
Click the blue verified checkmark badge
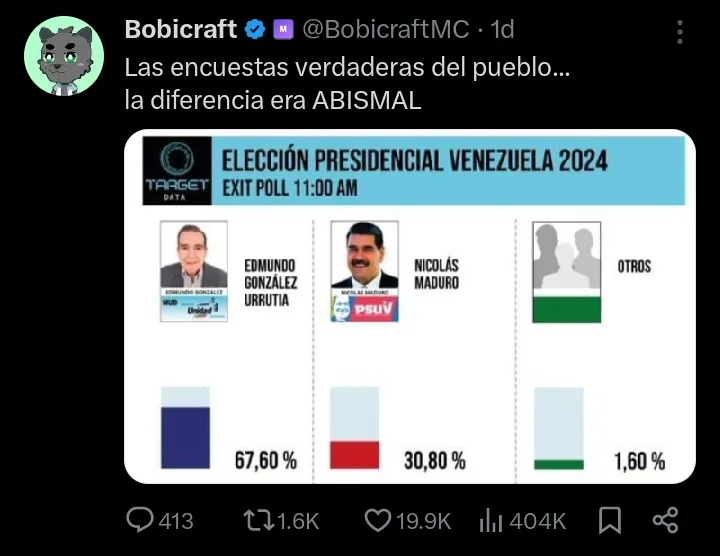(x=255, y=30)
